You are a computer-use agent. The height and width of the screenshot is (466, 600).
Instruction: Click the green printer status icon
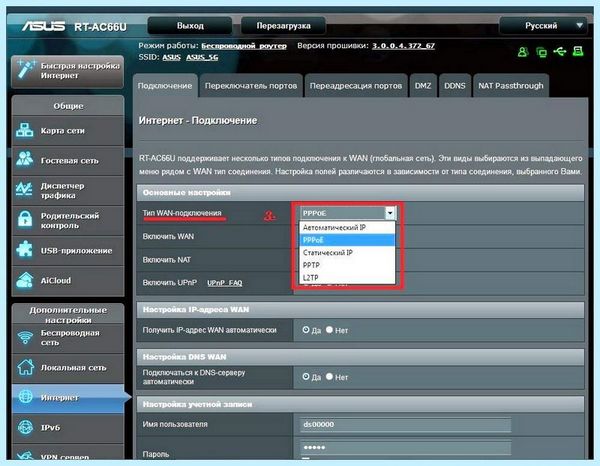pos(578,51)
